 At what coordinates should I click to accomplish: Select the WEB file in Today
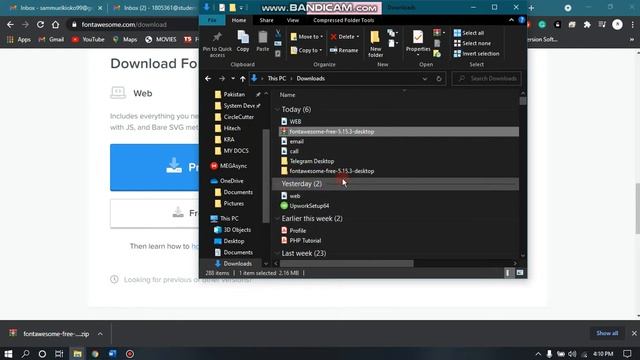coord(295,122)
